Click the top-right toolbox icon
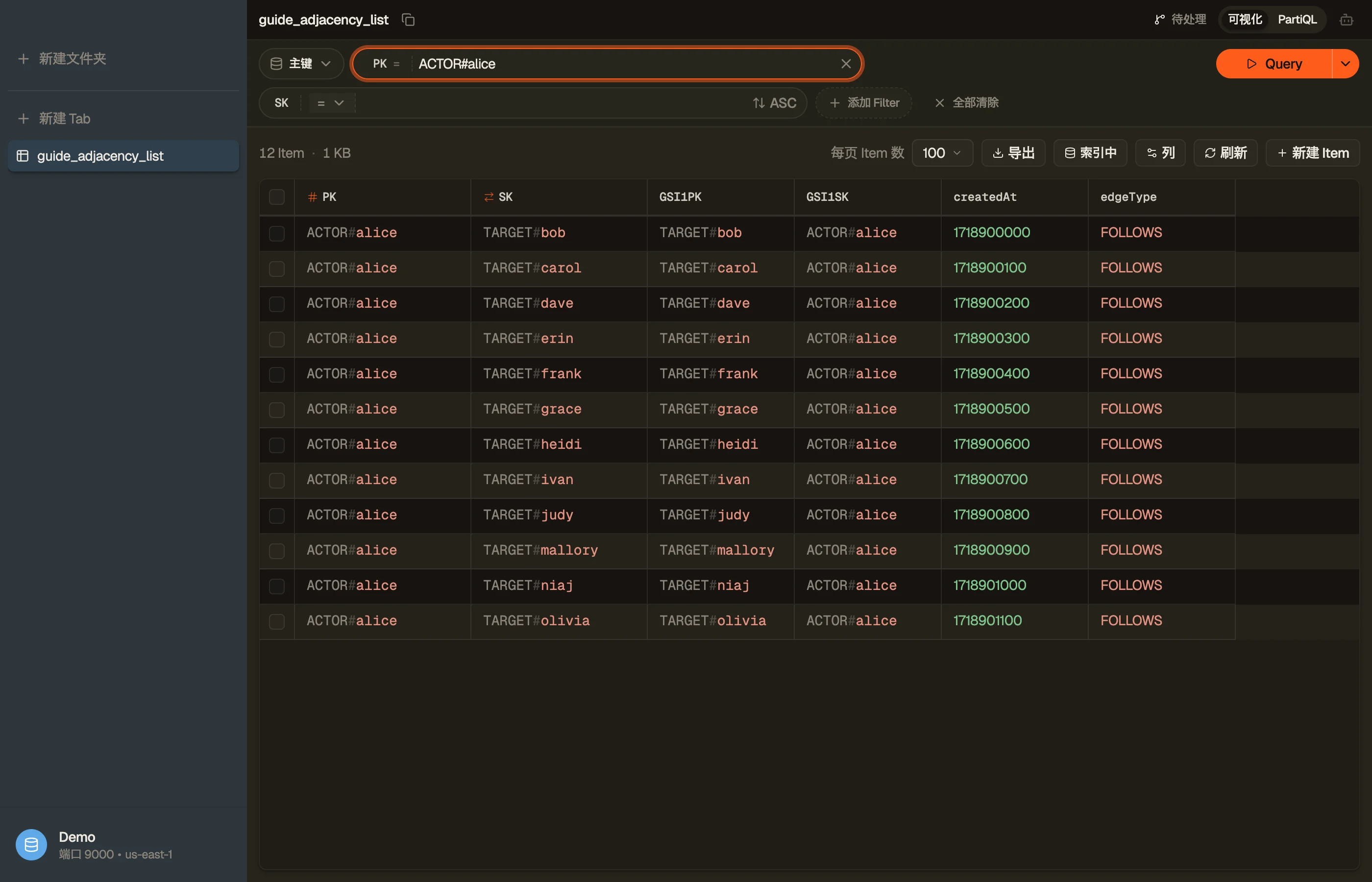The width and height of the screenshot is (1372, 882). pos(1346,20)
